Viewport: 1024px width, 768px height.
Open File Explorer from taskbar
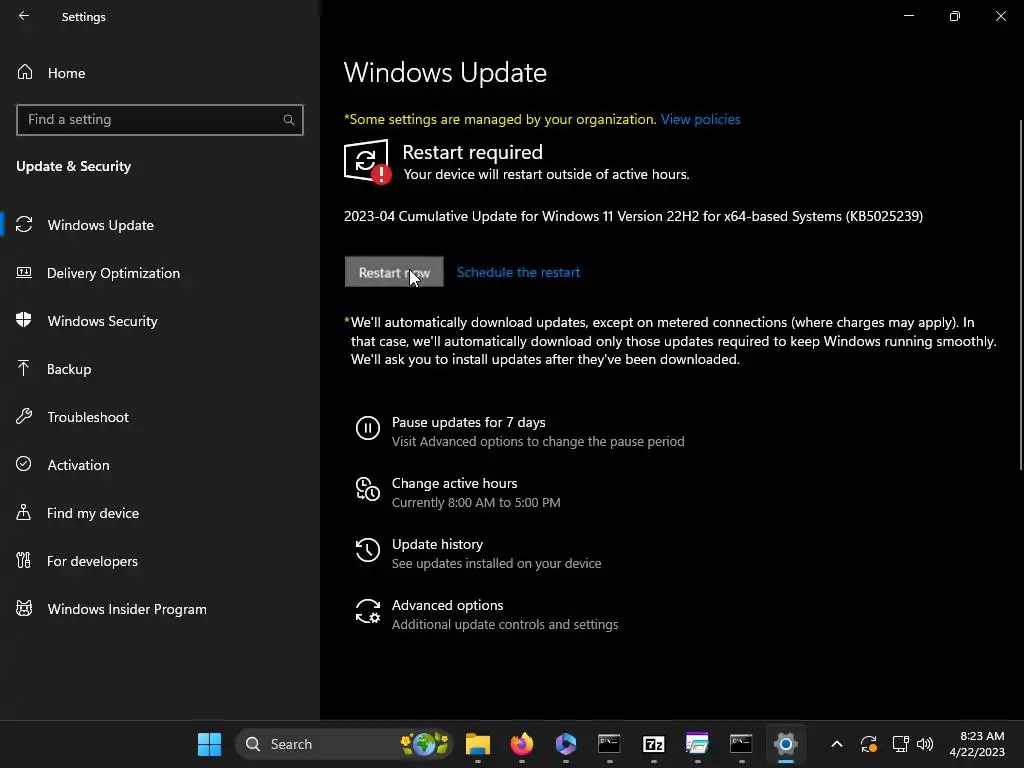click(x=477, y=744)
